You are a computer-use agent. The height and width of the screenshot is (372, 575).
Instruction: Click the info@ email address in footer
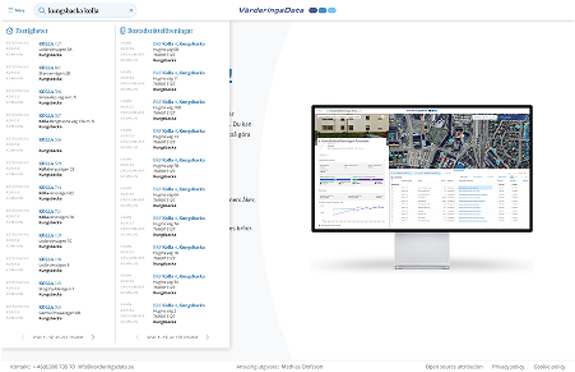(106, 366)
